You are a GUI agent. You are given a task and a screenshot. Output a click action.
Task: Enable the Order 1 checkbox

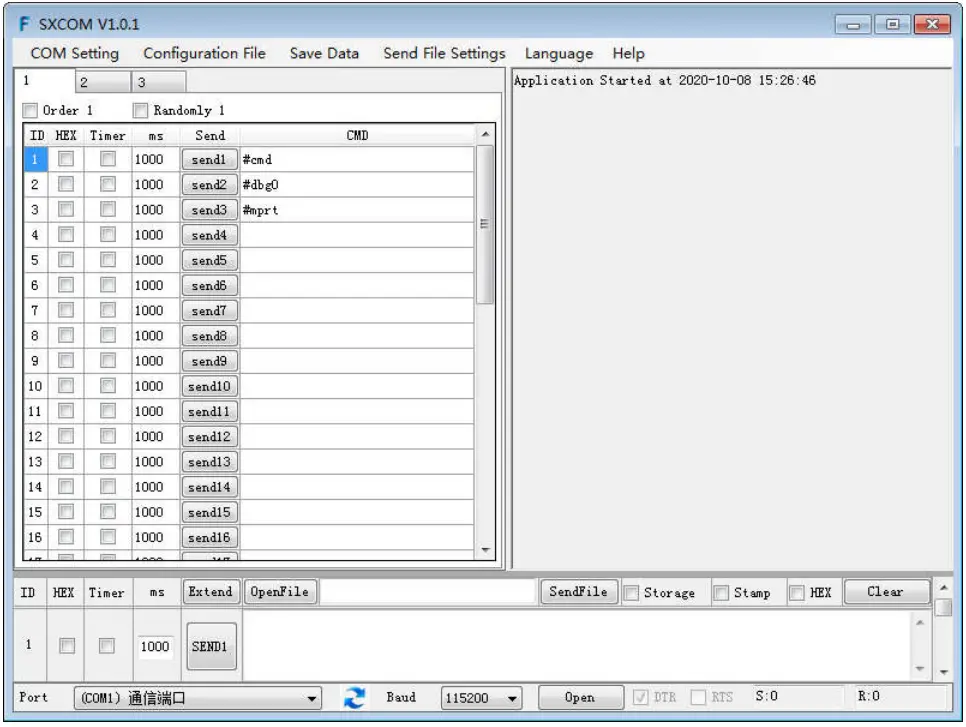point(31,110)
